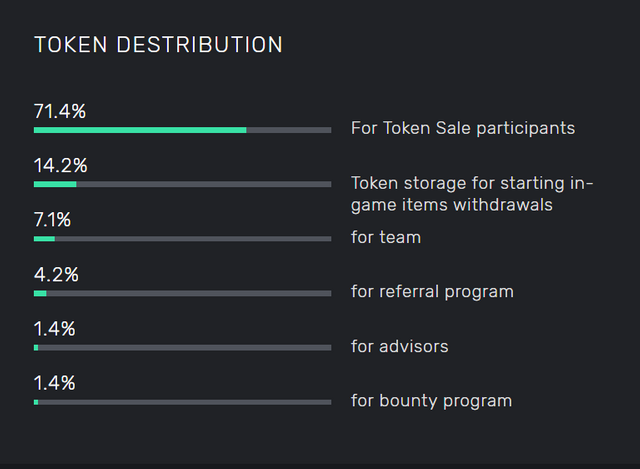
Task: Click gray unfilled part of Token Sale bar
Action: coord(290,130)
